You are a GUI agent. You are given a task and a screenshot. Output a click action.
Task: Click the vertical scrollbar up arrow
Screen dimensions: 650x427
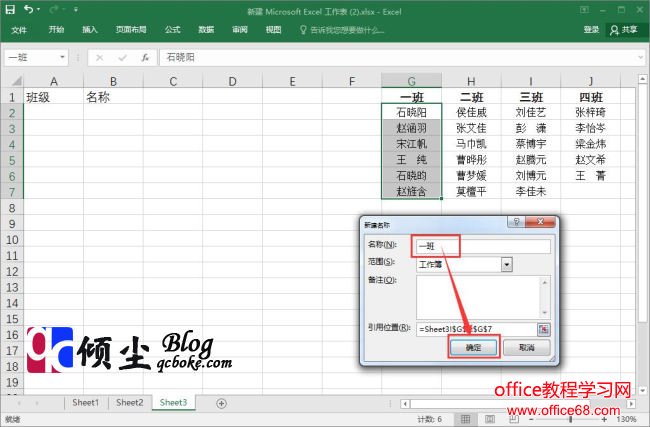tap(642, 78)
